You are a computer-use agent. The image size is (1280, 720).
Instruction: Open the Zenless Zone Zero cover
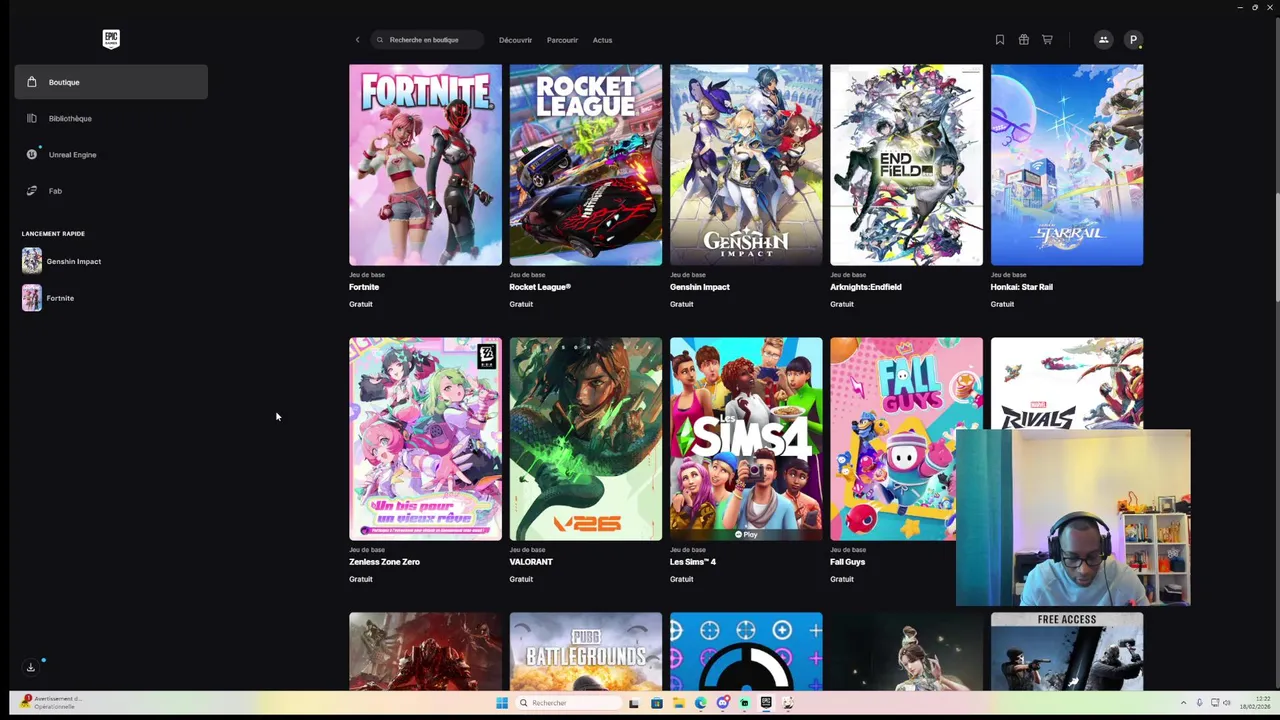[x=425, y=439]
